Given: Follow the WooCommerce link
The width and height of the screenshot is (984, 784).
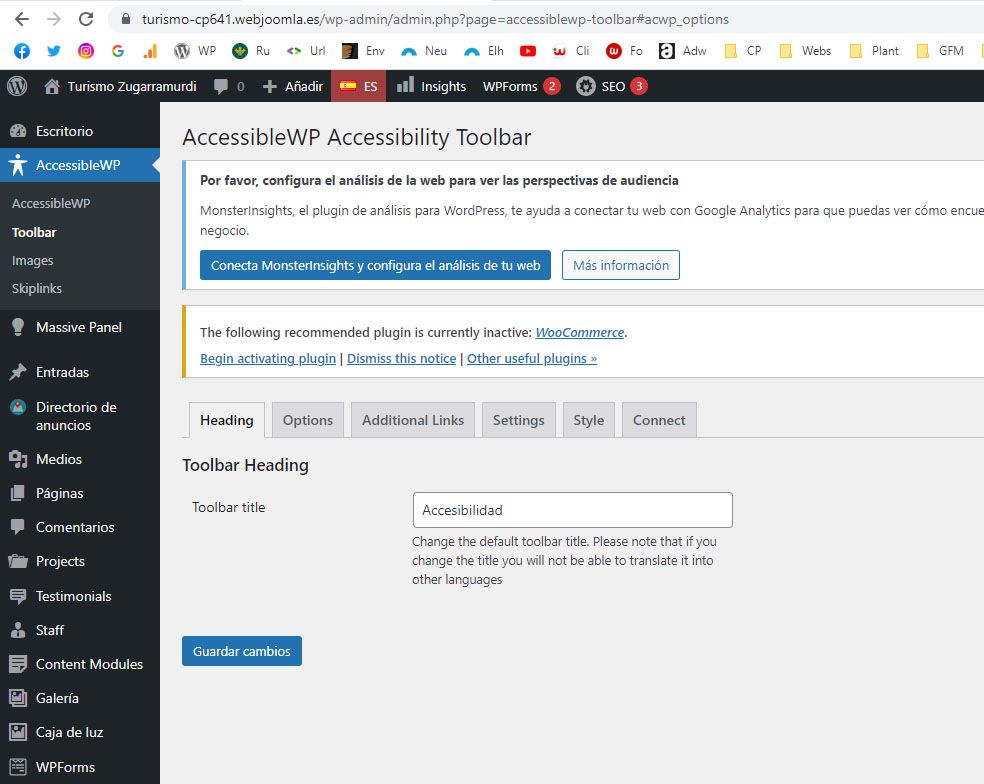Looking at the screenshot, I should 580,332.
